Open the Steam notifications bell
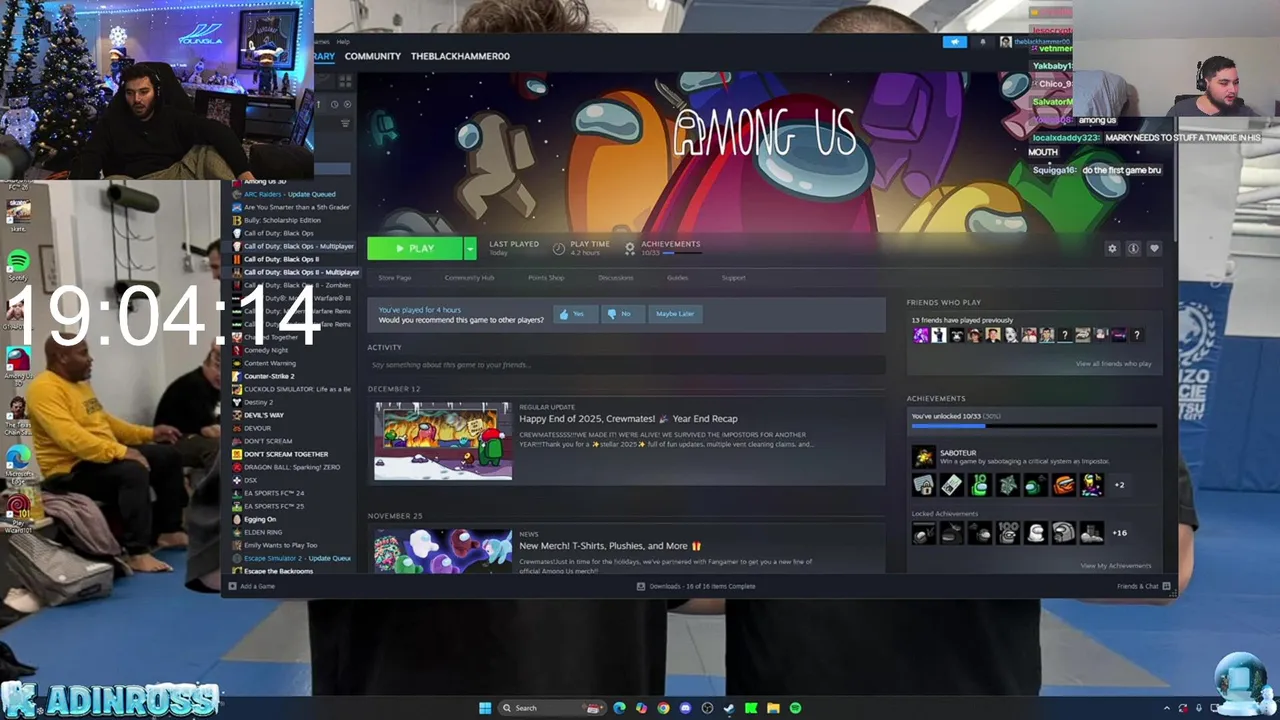Viewport: 1280px width, 720px height. click(982, 42)
